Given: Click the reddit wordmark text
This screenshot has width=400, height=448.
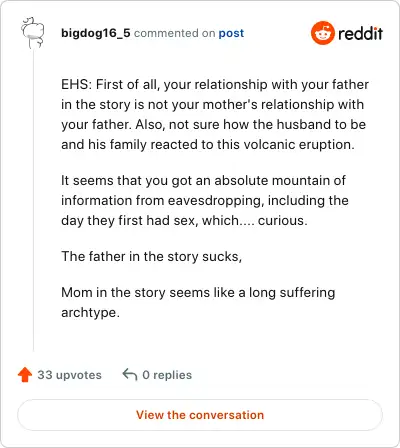Looking at the screenshot, I should (361, 33).
